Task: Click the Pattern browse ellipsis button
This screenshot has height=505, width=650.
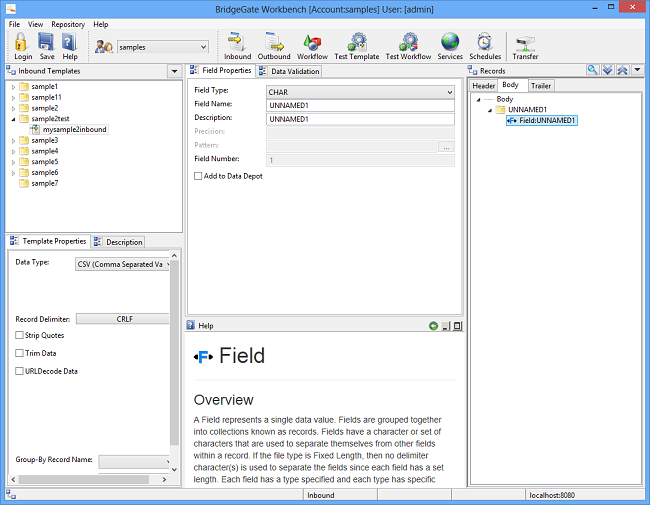Action: tap(446, 147)
